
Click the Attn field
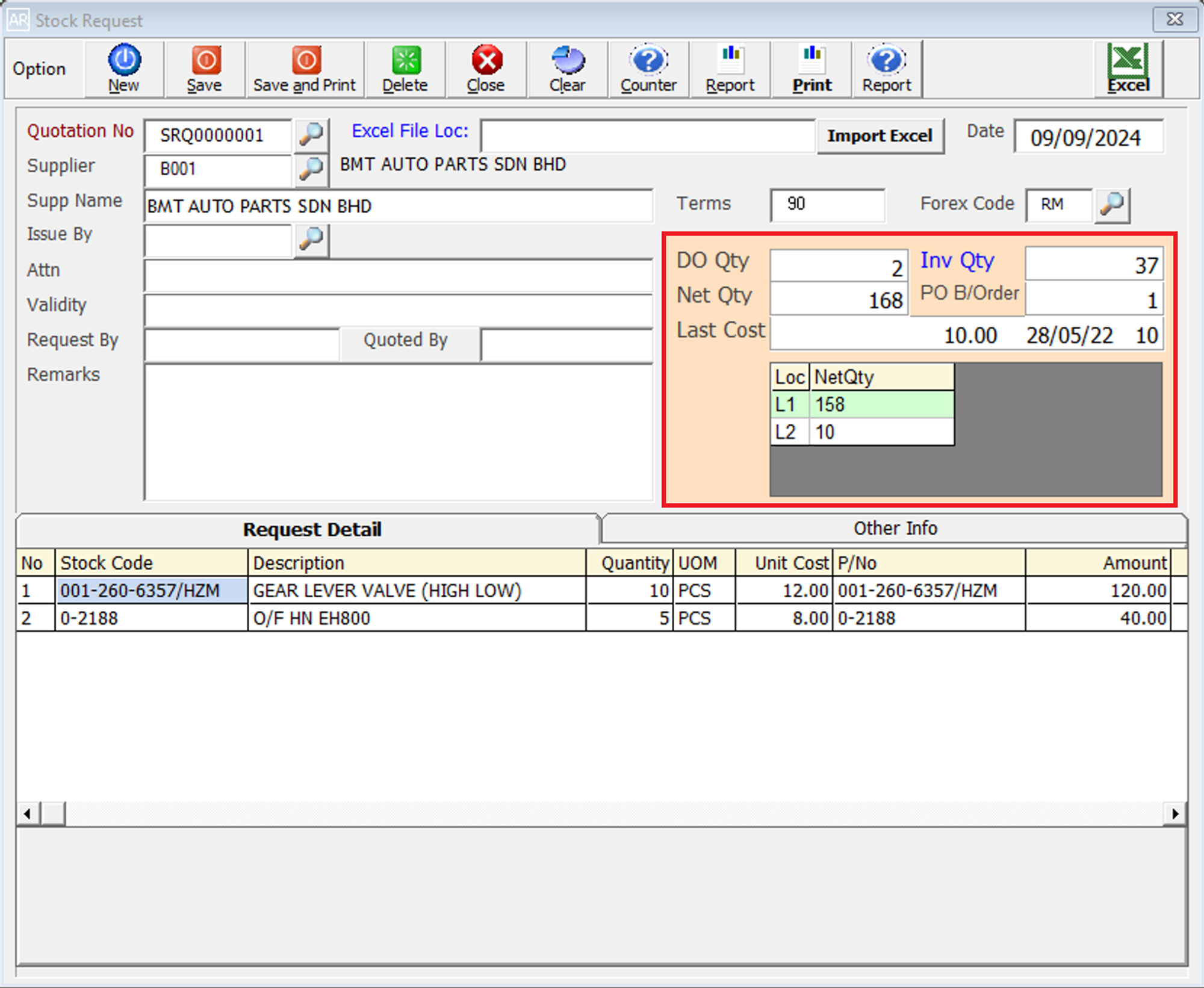(x=399, y=276)
